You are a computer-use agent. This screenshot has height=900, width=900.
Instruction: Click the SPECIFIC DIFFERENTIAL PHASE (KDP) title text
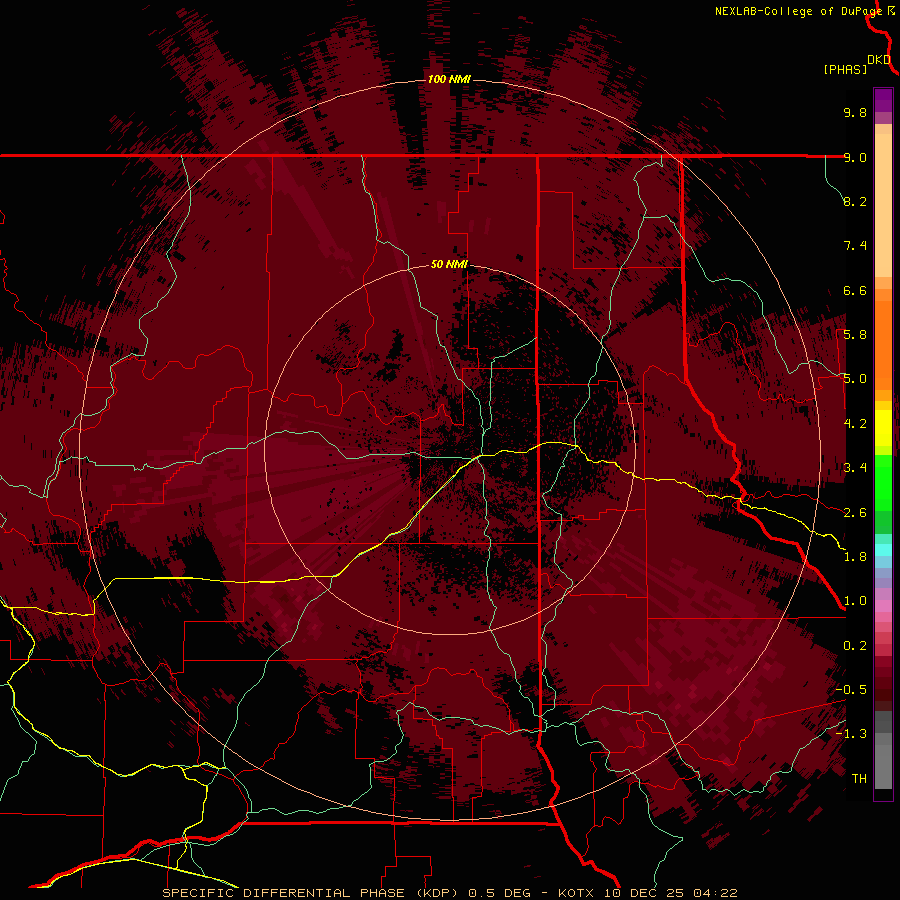pyautogui.click(x=311, y=893)
